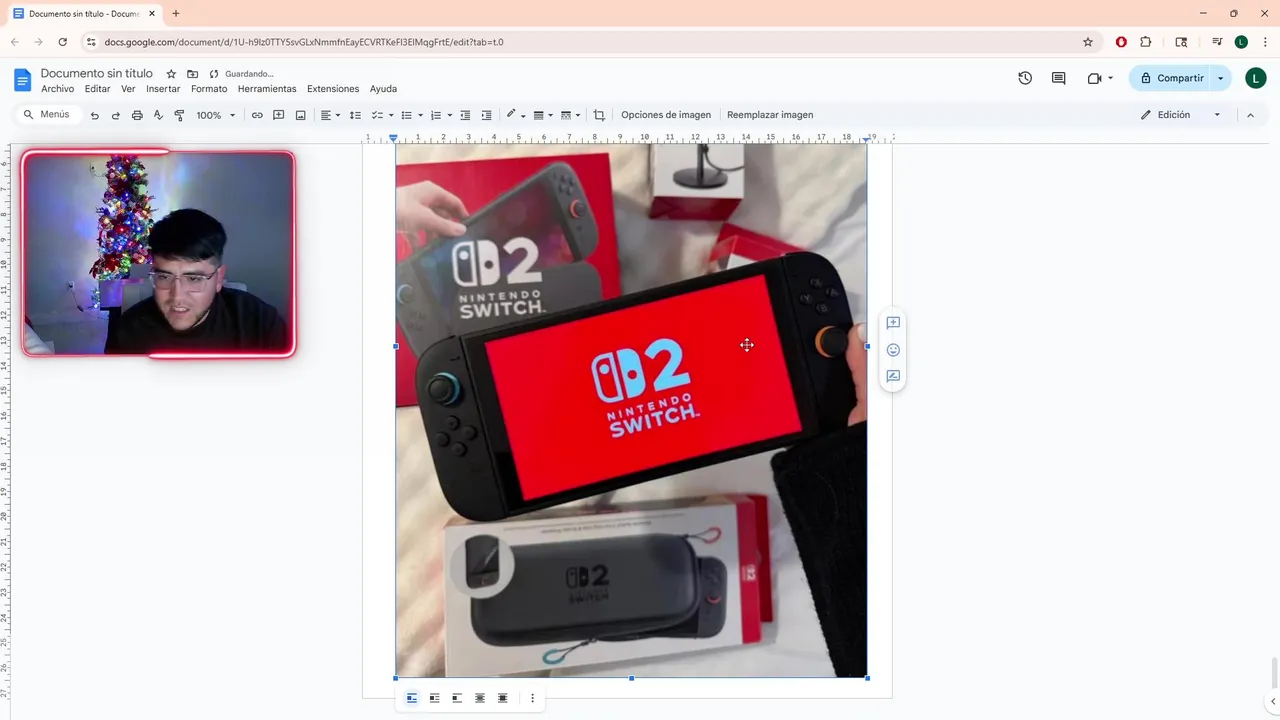Expand the Compartir dropdown arrow

point(1220,78)
